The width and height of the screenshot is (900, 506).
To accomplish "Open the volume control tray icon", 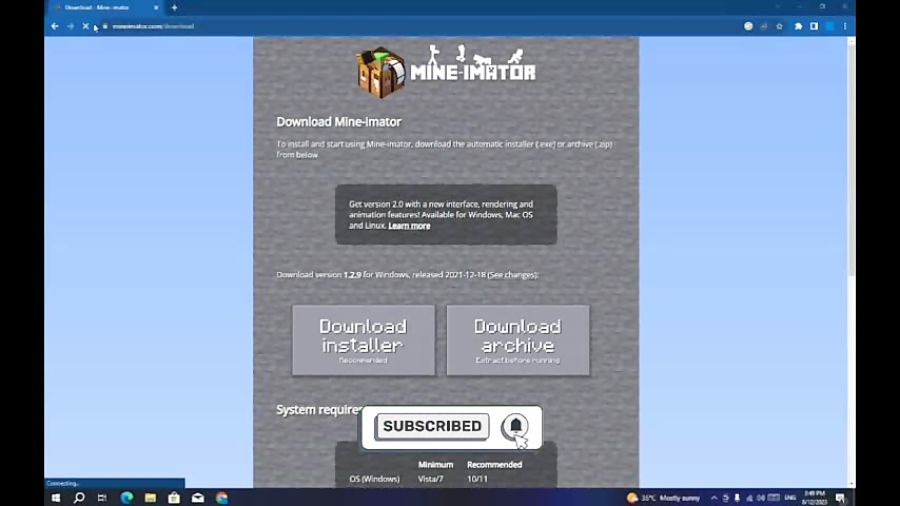I will pyautogui.click(x=761, y=498).
